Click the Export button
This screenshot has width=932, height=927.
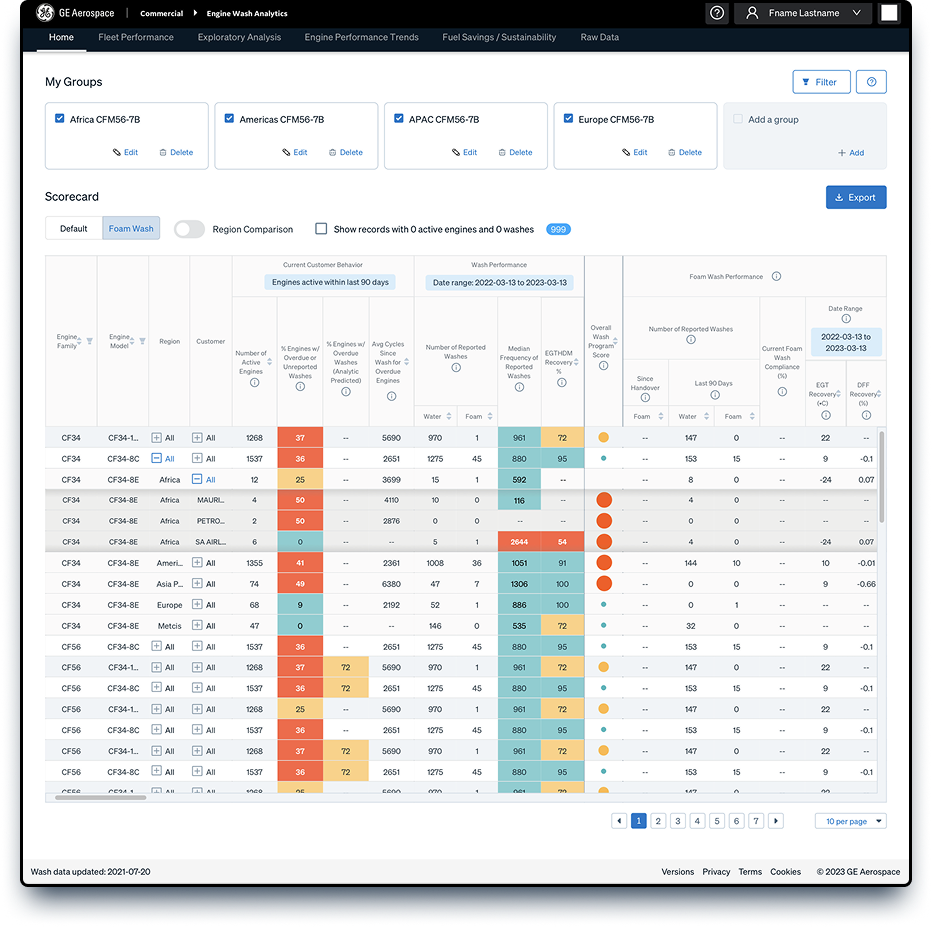tap(855, 197)
